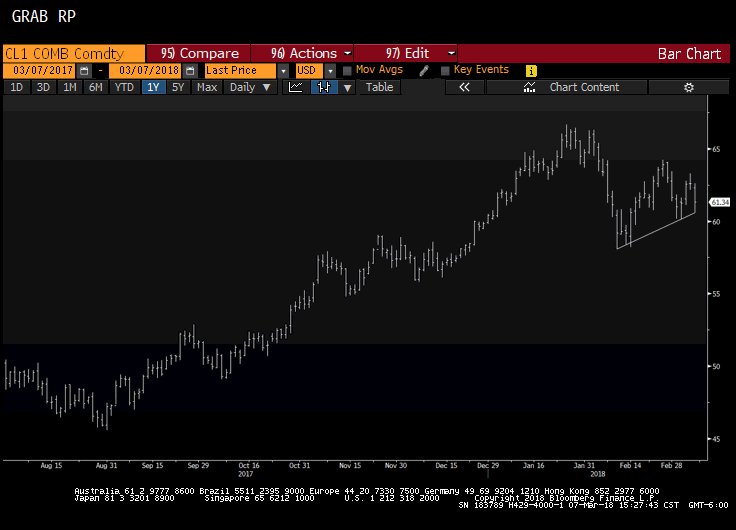Screen dimensions: 736x530
Task: Select the line chart type icon
Action: (x=296, y=87)
